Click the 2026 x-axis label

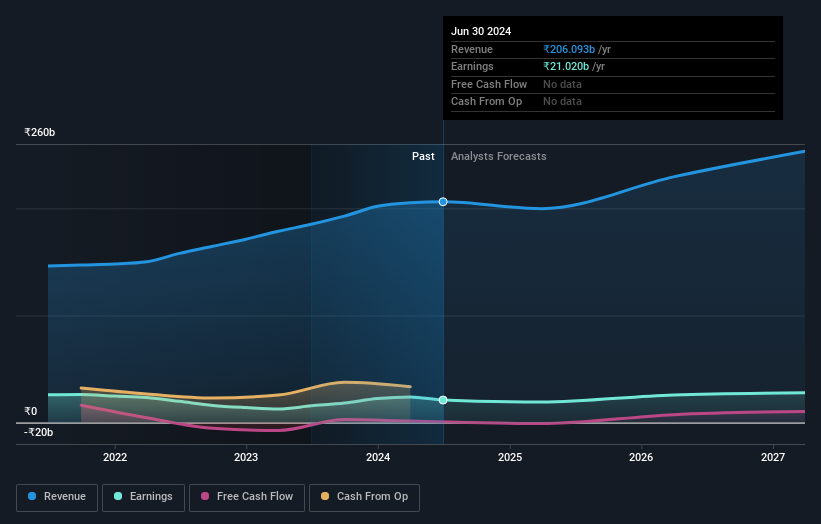[x=641, y=457]
